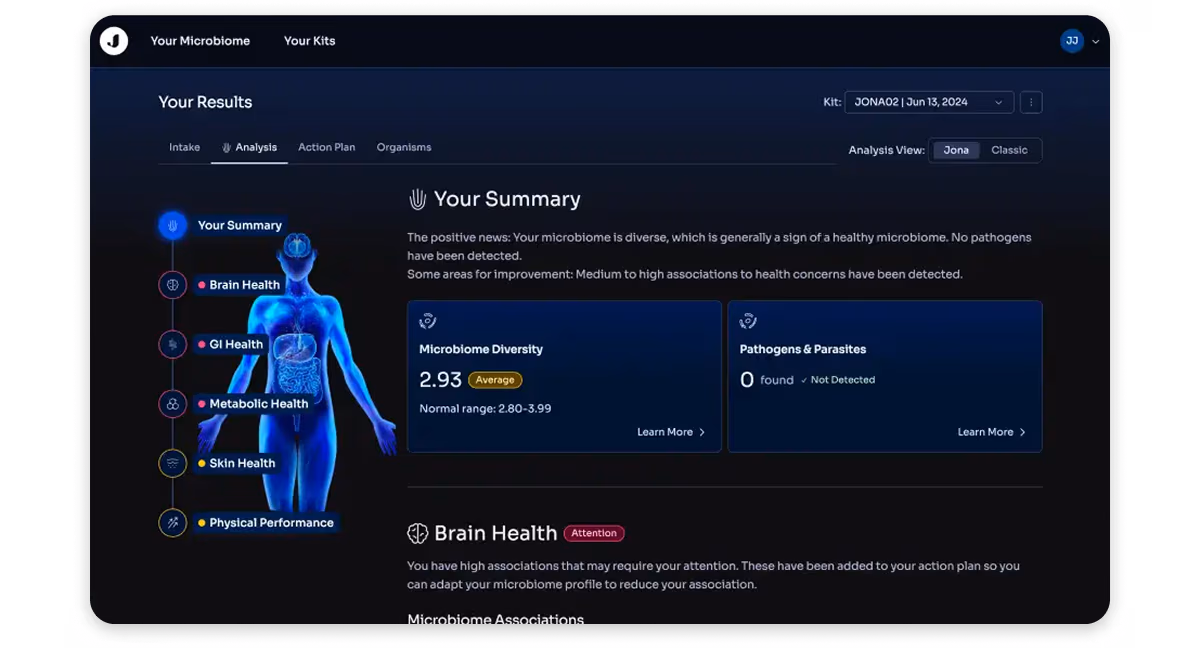Viewport: 1200px width, 648px height.
Task: Switch to Classic analysis view
Action: tap(1009, 150)
